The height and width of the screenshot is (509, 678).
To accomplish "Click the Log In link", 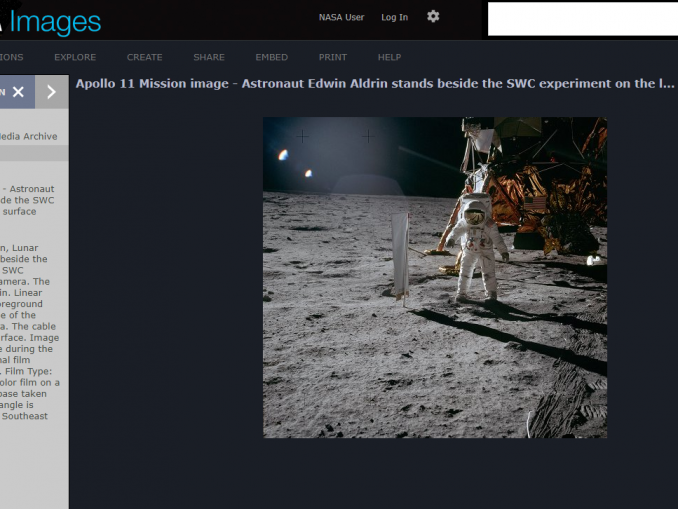I will 394,17.
